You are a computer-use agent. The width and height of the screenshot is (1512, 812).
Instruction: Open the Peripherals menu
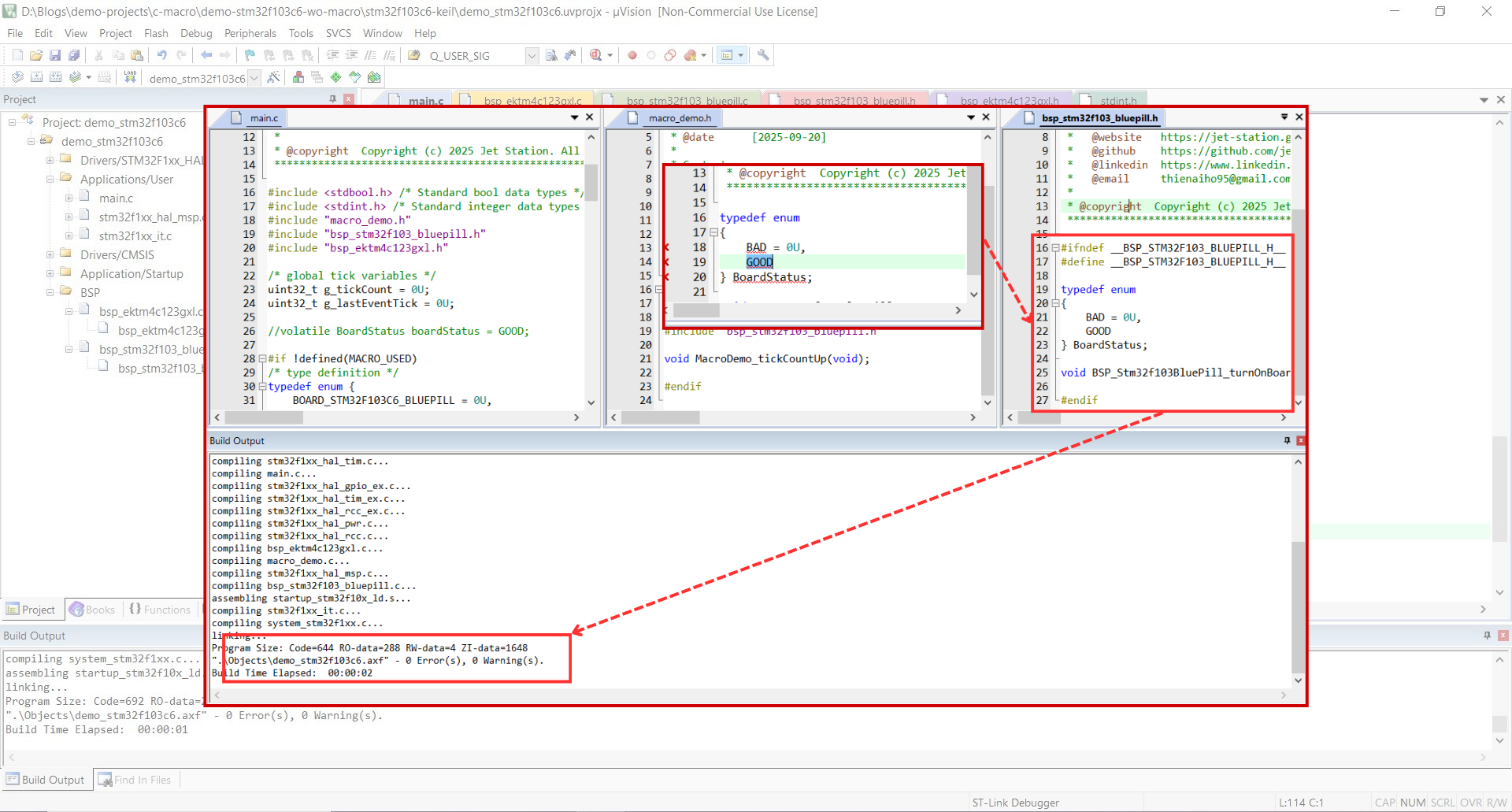(250, 33)
